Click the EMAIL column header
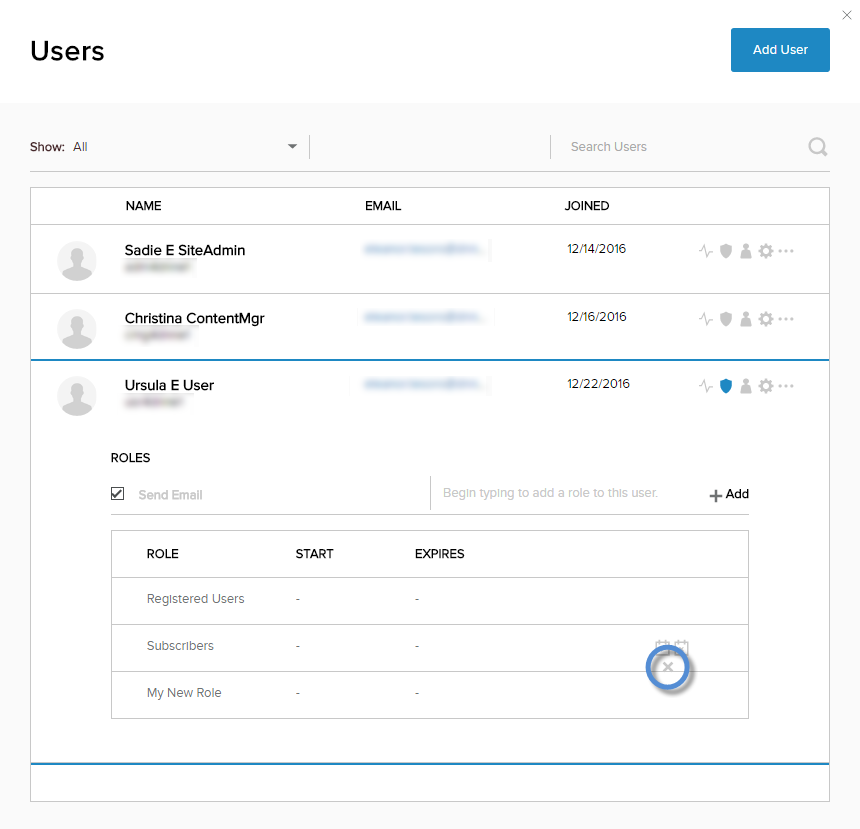Image resolution: width=860 pixels, height=829 pixels. click(x=383, y=206)
